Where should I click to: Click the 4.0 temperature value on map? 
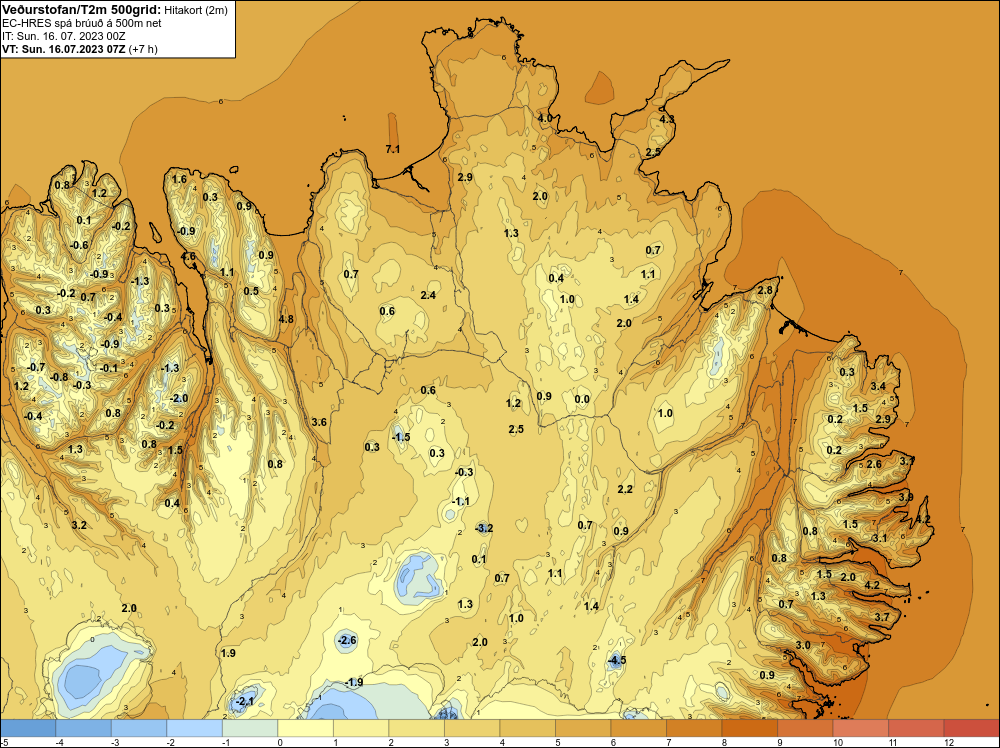click(x=545, y=119)
